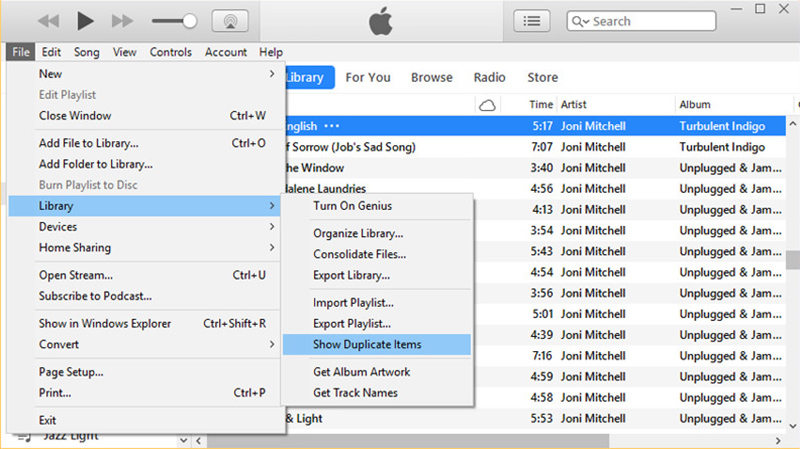Choose Subscribe to Podcast

click(144, 296)
